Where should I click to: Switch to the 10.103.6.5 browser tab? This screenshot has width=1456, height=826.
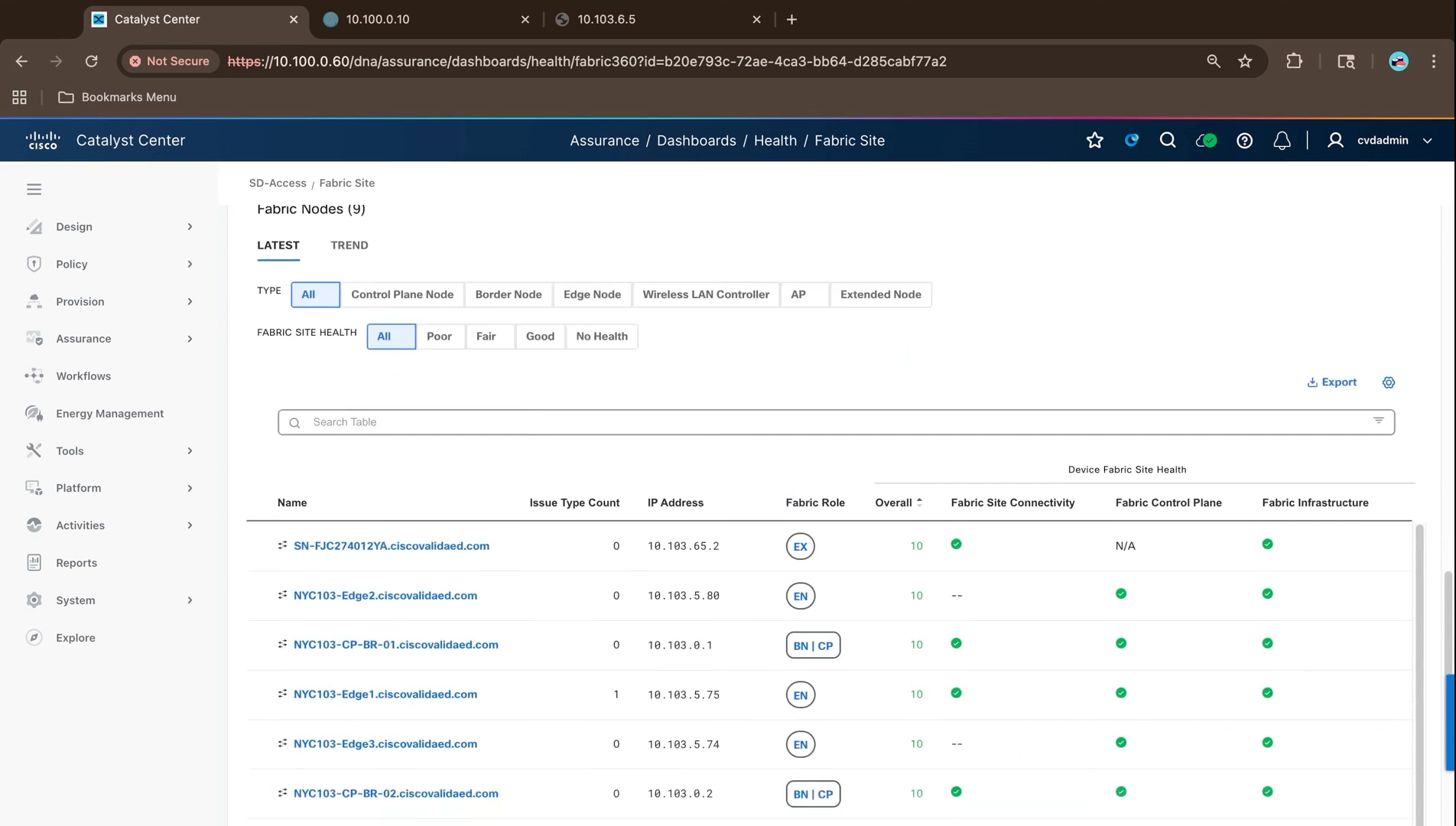tap(657, 19)
